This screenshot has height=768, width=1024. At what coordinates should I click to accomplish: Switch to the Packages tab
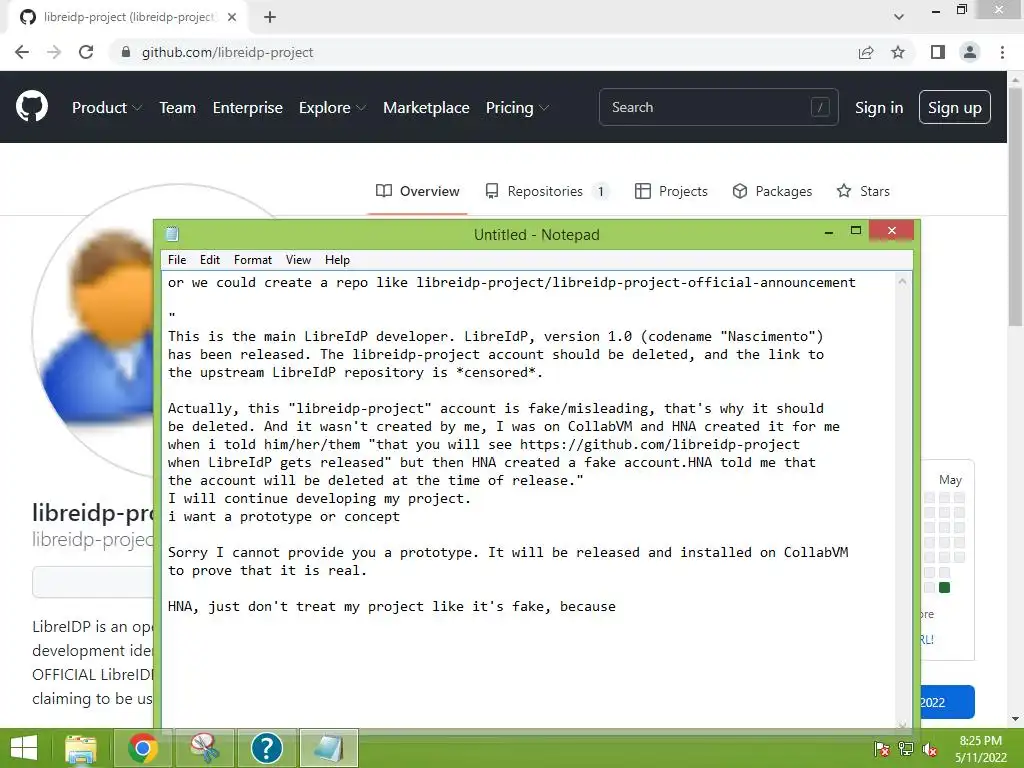click(x=772, y=191)
